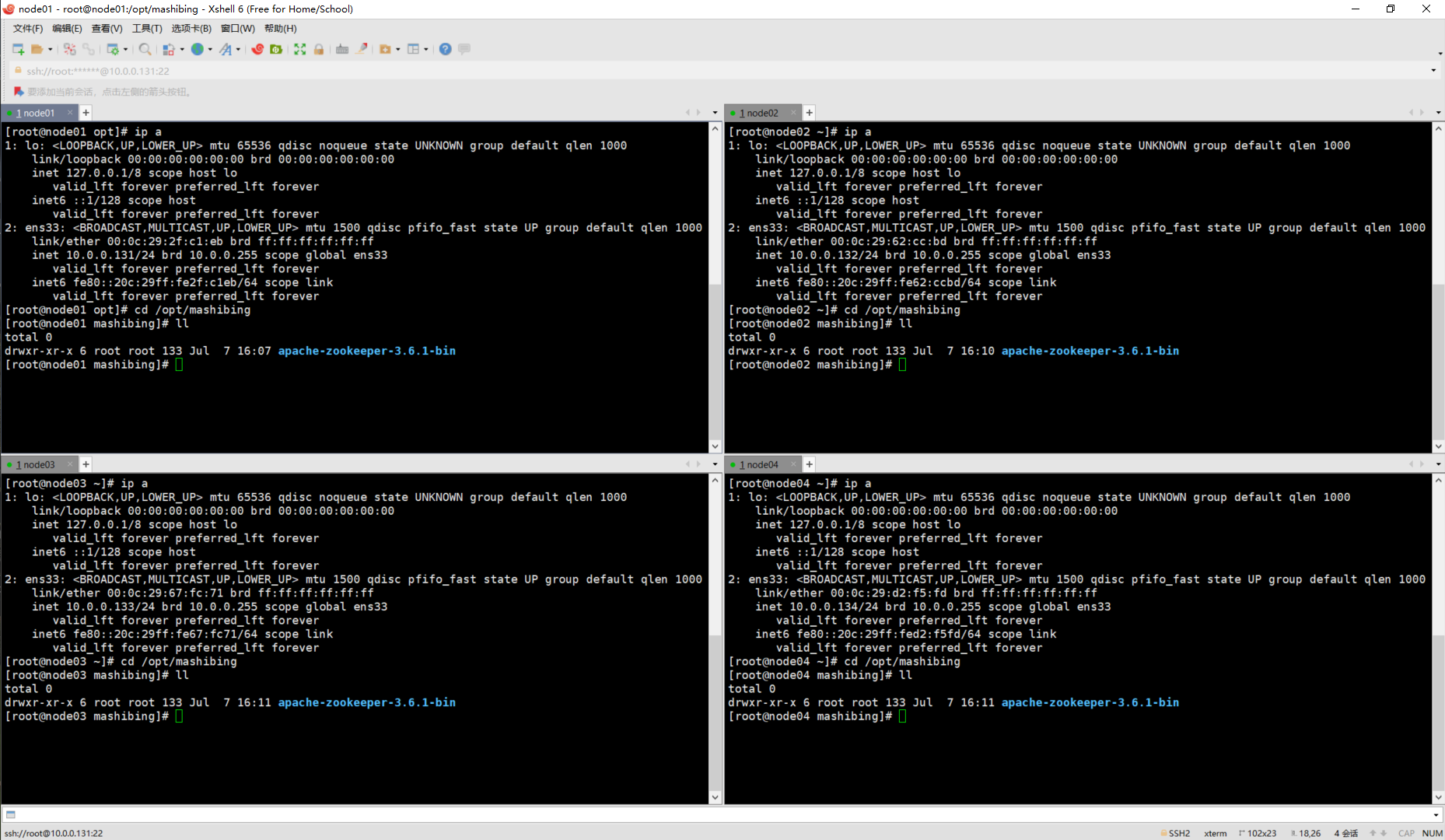Add new tab next to node02
The height and width of the screenshot is (840, 1445).
[x=810, y=113]
